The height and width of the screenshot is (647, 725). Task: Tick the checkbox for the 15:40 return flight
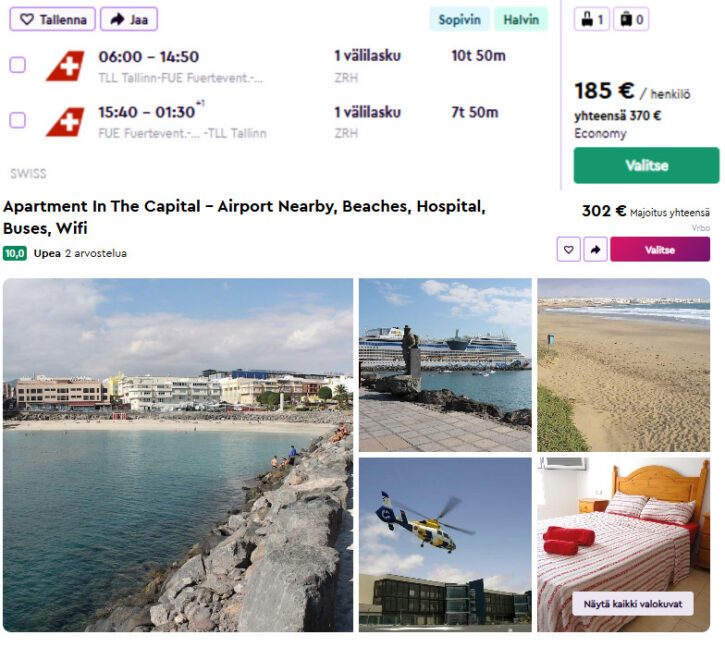pyautogui.click(x=18, y=120)
